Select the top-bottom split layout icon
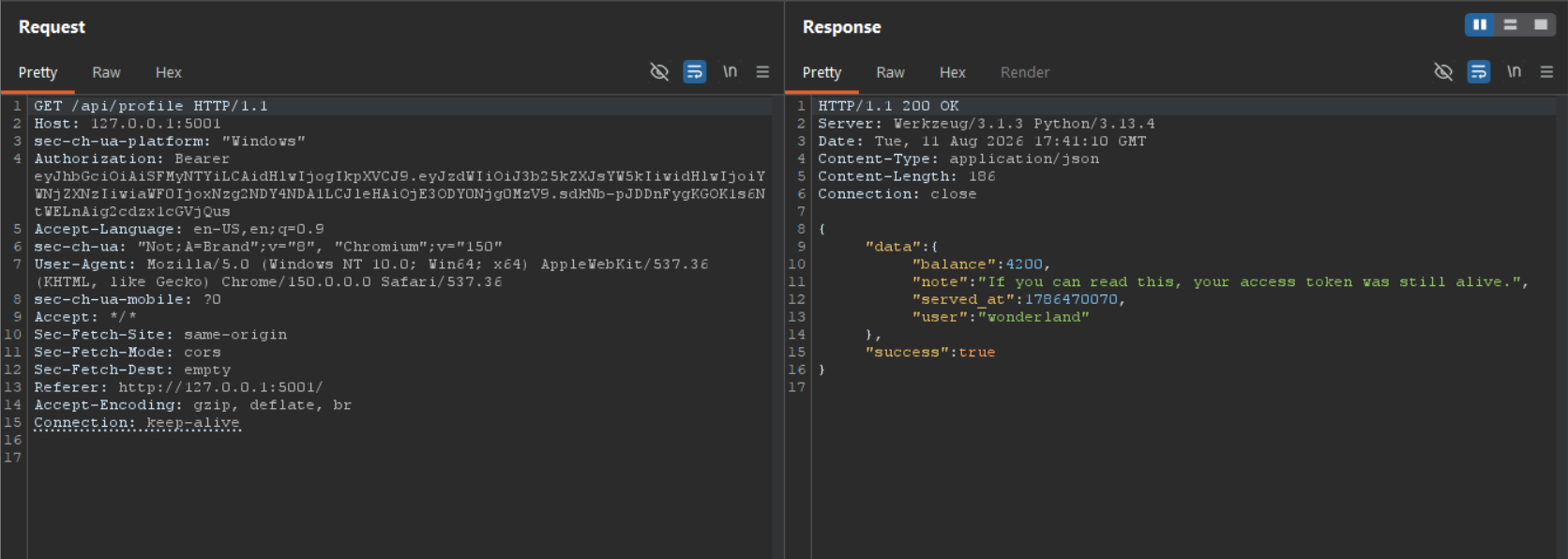The height and width of the screenshot is (559, 1568). coord(1510,25)
